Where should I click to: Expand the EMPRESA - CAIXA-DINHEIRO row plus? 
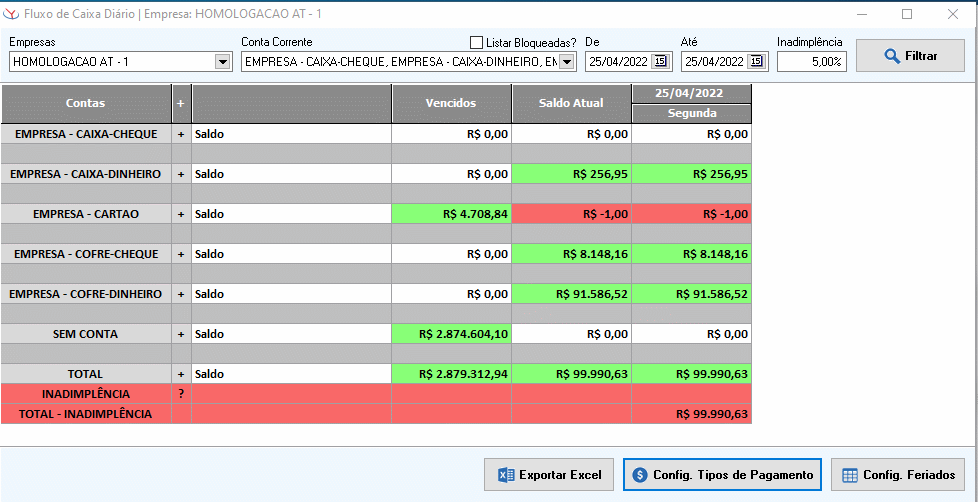point(182,174)
